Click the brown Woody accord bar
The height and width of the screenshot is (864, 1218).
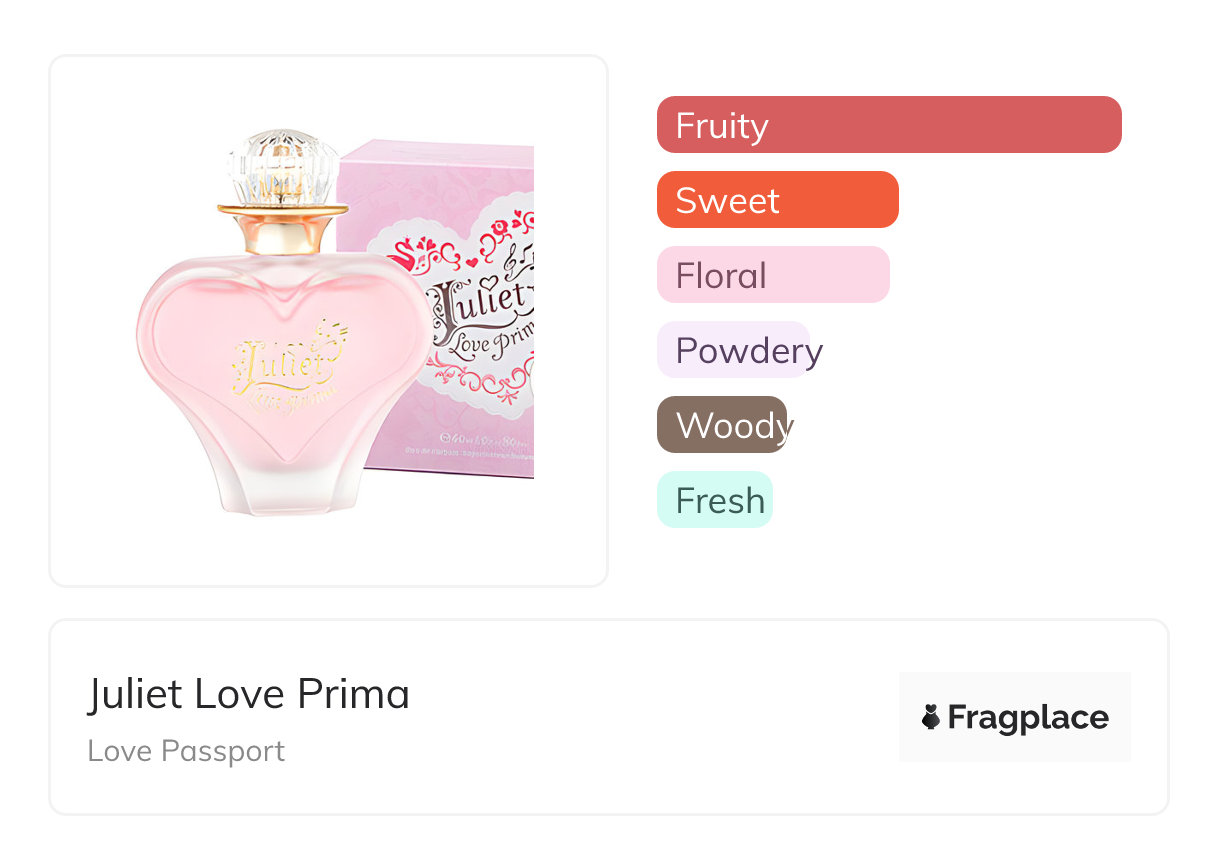pyautogui.click(x=722, y=425)
